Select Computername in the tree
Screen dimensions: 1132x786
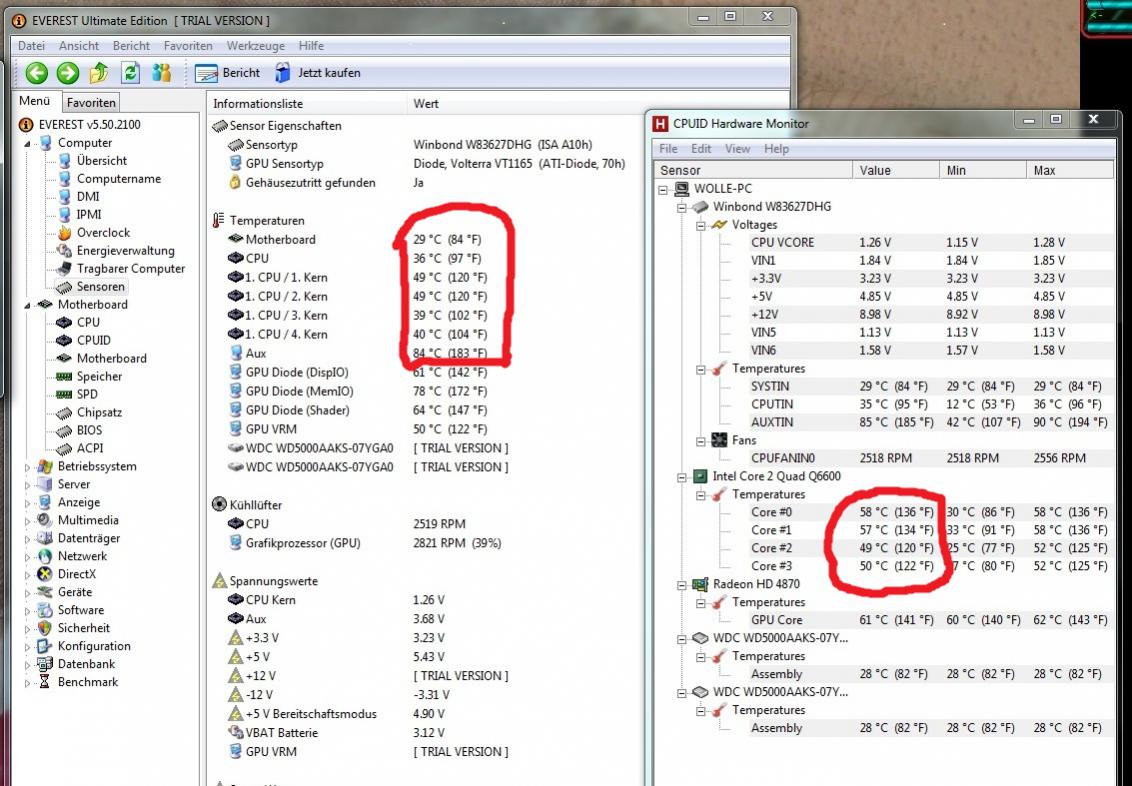point(119,178)
